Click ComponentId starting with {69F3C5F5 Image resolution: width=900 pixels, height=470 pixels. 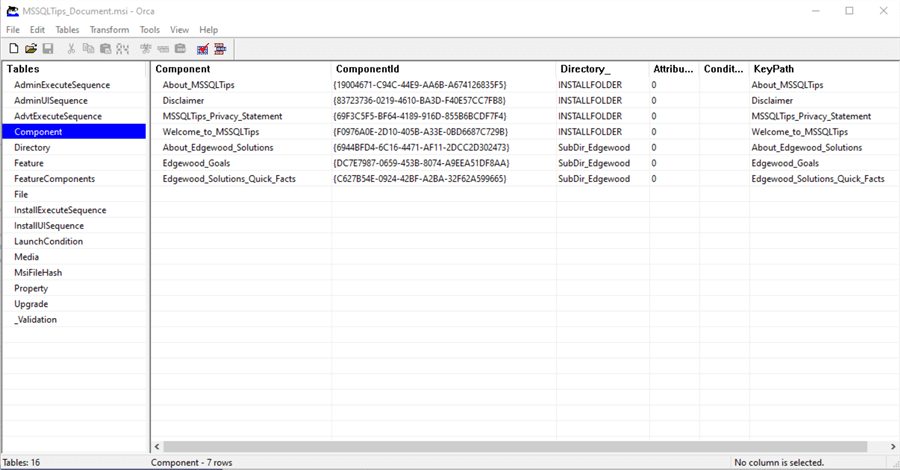coord(420,116)
